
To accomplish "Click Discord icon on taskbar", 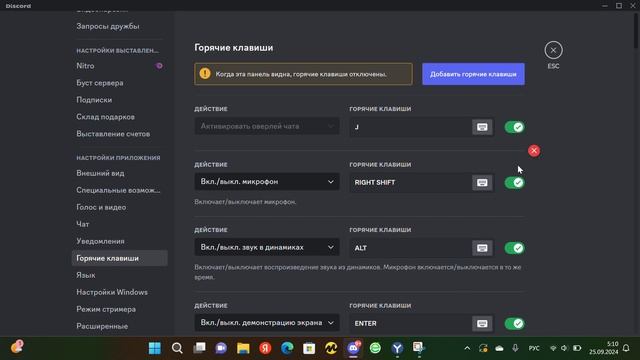I will [x=353, y=348].
